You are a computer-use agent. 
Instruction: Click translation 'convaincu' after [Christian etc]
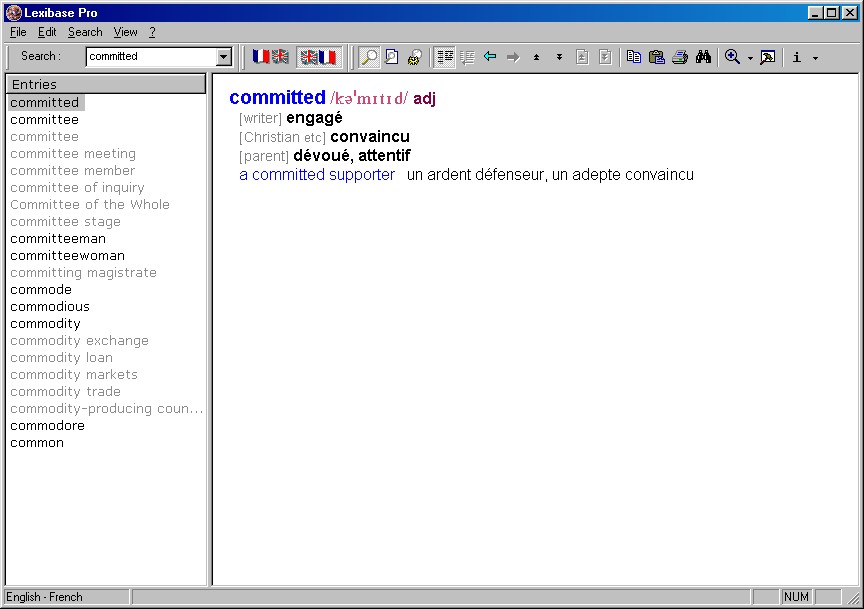click(x=370, y=137)
